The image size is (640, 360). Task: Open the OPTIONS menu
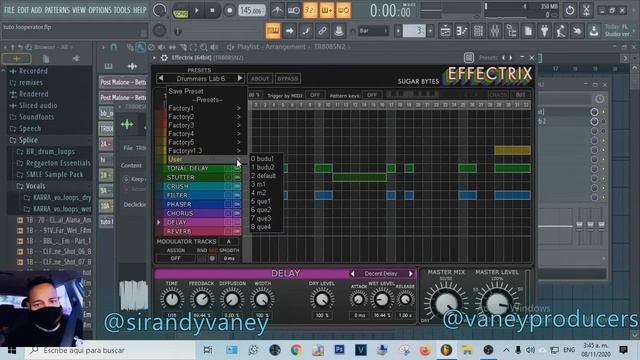pyautogui.click(x=100, y=10)
